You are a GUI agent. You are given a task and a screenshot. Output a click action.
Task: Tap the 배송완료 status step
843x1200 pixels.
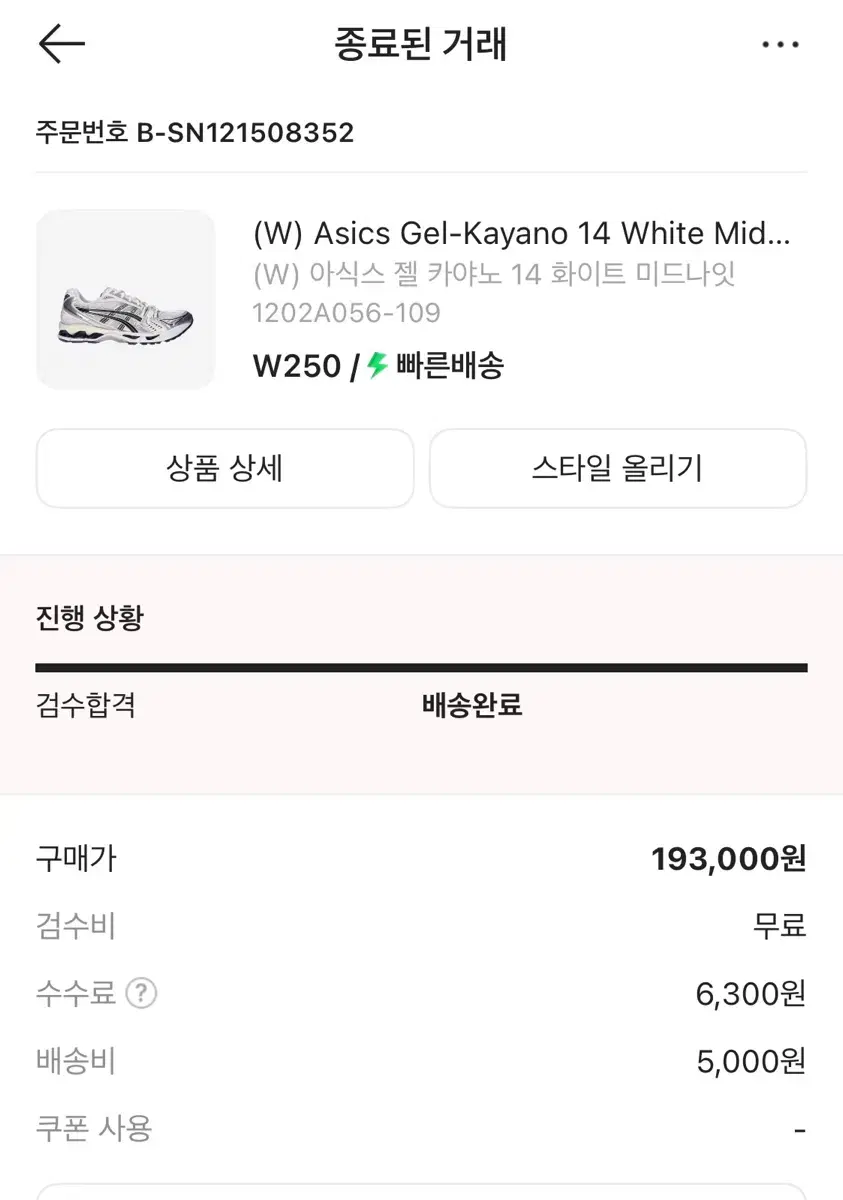click(472, 706)
